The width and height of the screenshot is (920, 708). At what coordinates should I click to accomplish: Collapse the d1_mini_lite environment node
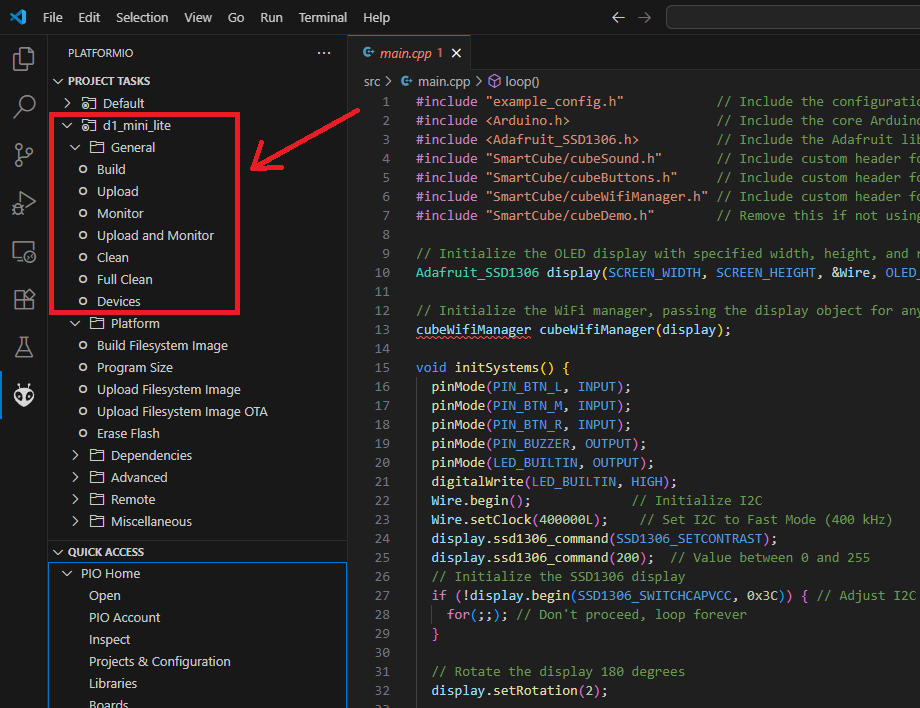68,125
